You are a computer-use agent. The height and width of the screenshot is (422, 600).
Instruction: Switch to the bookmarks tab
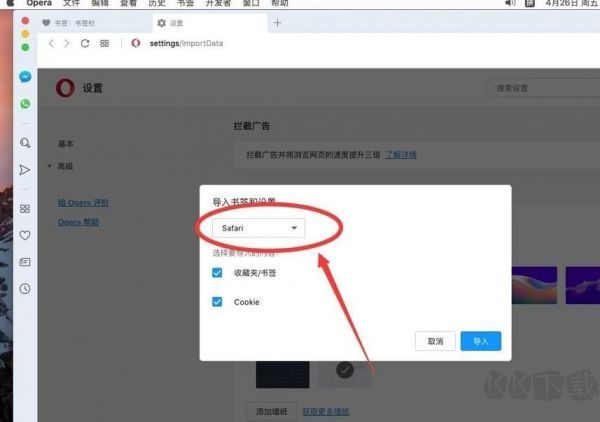(x=94, y=23)
